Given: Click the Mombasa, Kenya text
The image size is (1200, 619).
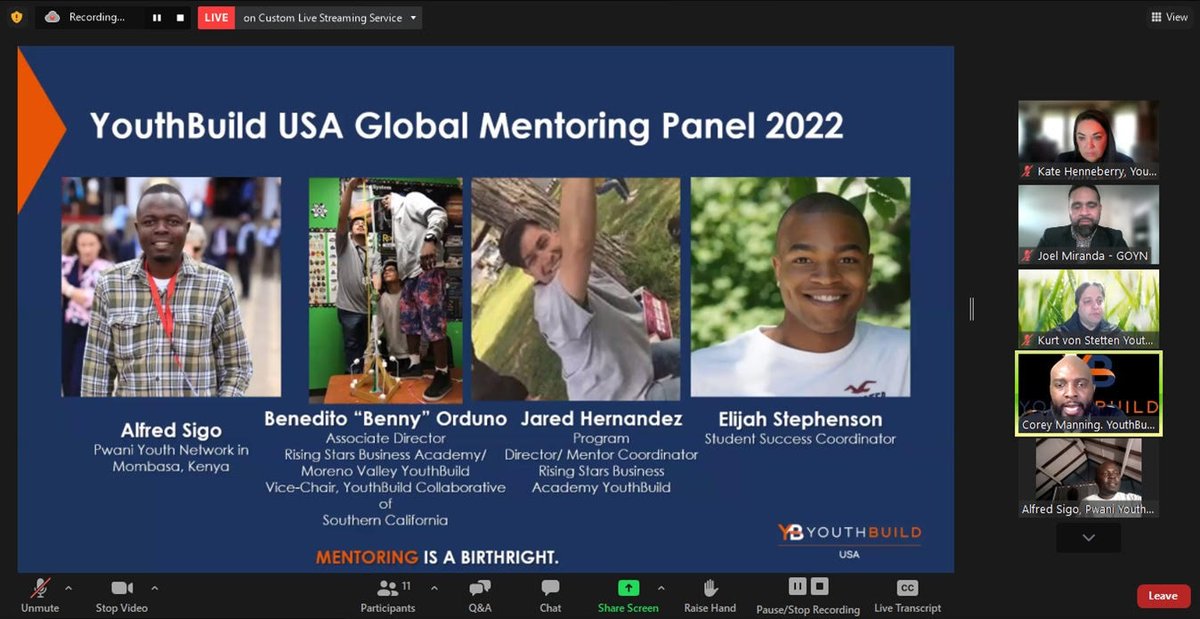Looking at the screenshot, I should (171, 467).
